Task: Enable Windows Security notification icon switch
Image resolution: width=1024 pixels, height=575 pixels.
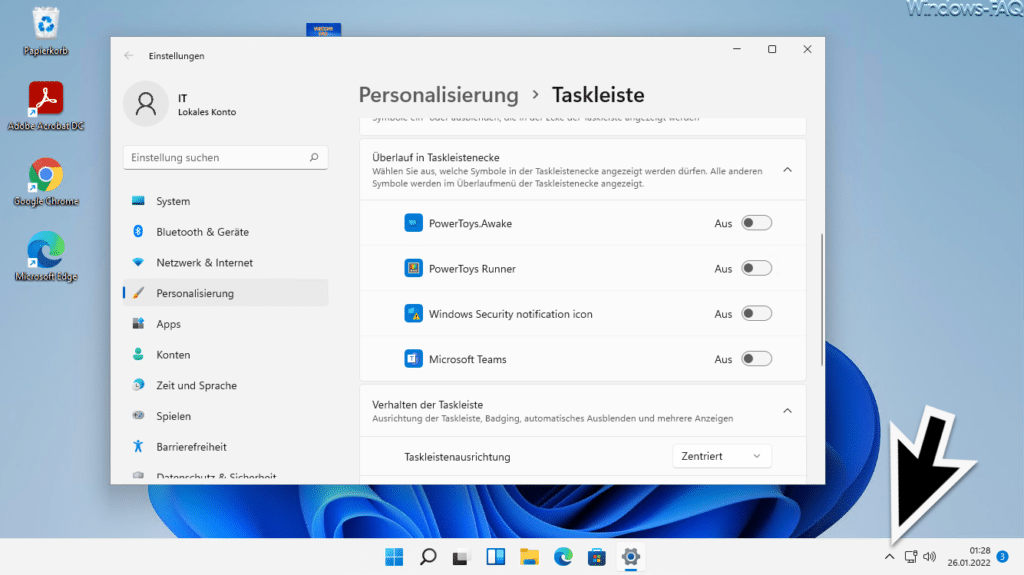Action: (x=756, y=314)
